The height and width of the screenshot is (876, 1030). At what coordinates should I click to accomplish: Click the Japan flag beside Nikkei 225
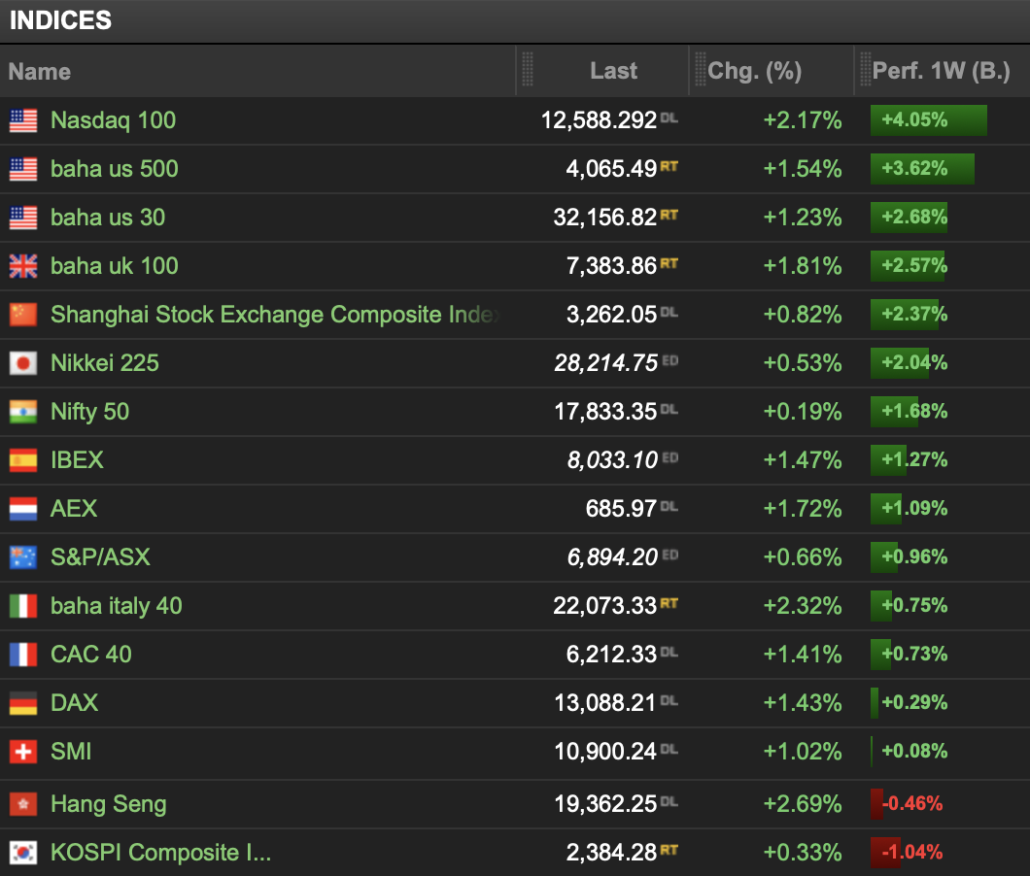click(x=23, y=363)
